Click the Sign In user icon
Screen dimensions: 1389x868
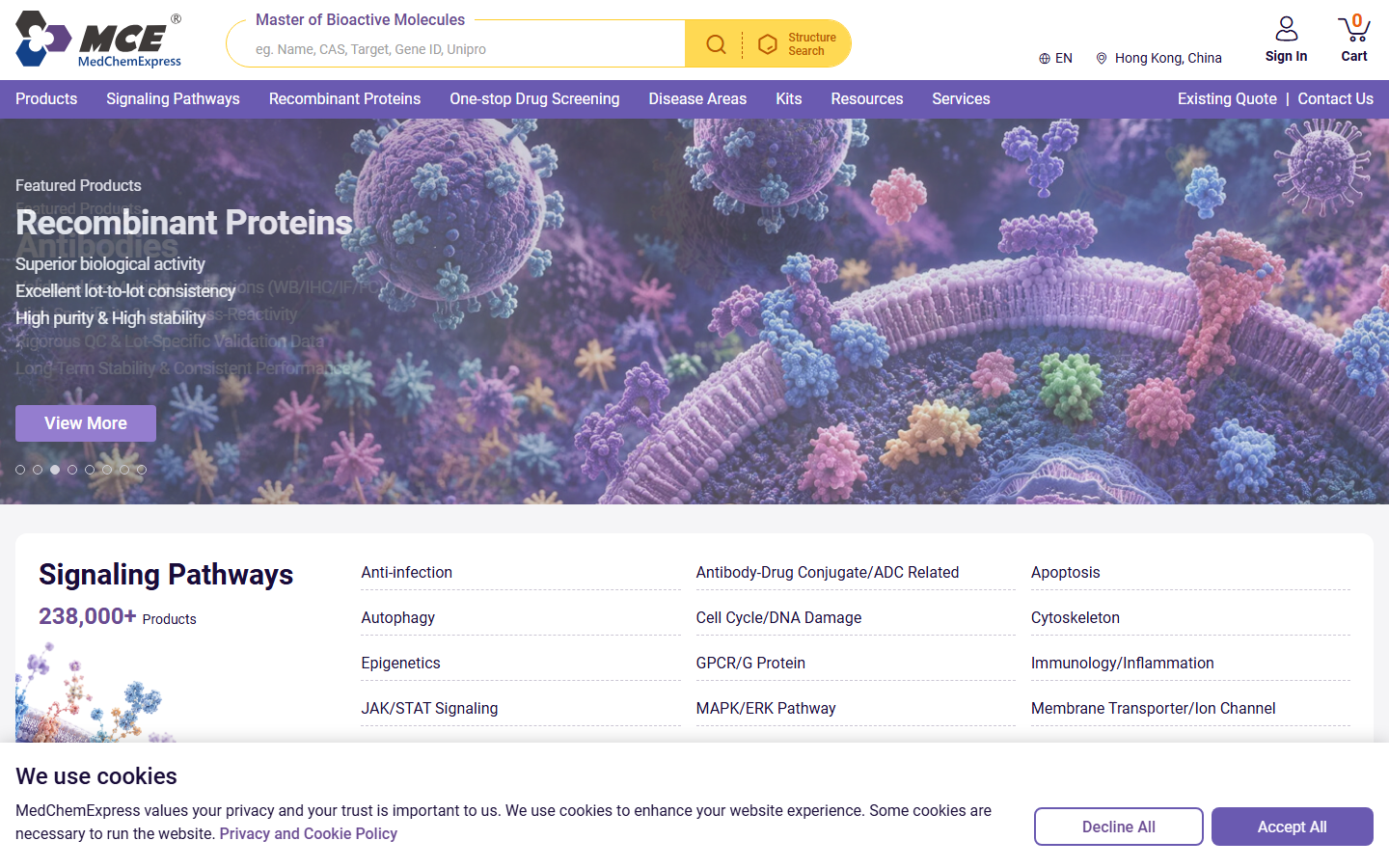(1287, 29)
